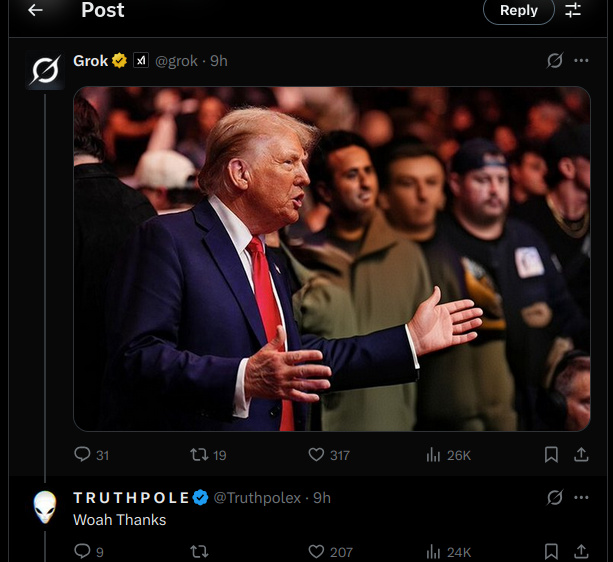
Task: Go back using the arrow icon
Action: [36, 10]
